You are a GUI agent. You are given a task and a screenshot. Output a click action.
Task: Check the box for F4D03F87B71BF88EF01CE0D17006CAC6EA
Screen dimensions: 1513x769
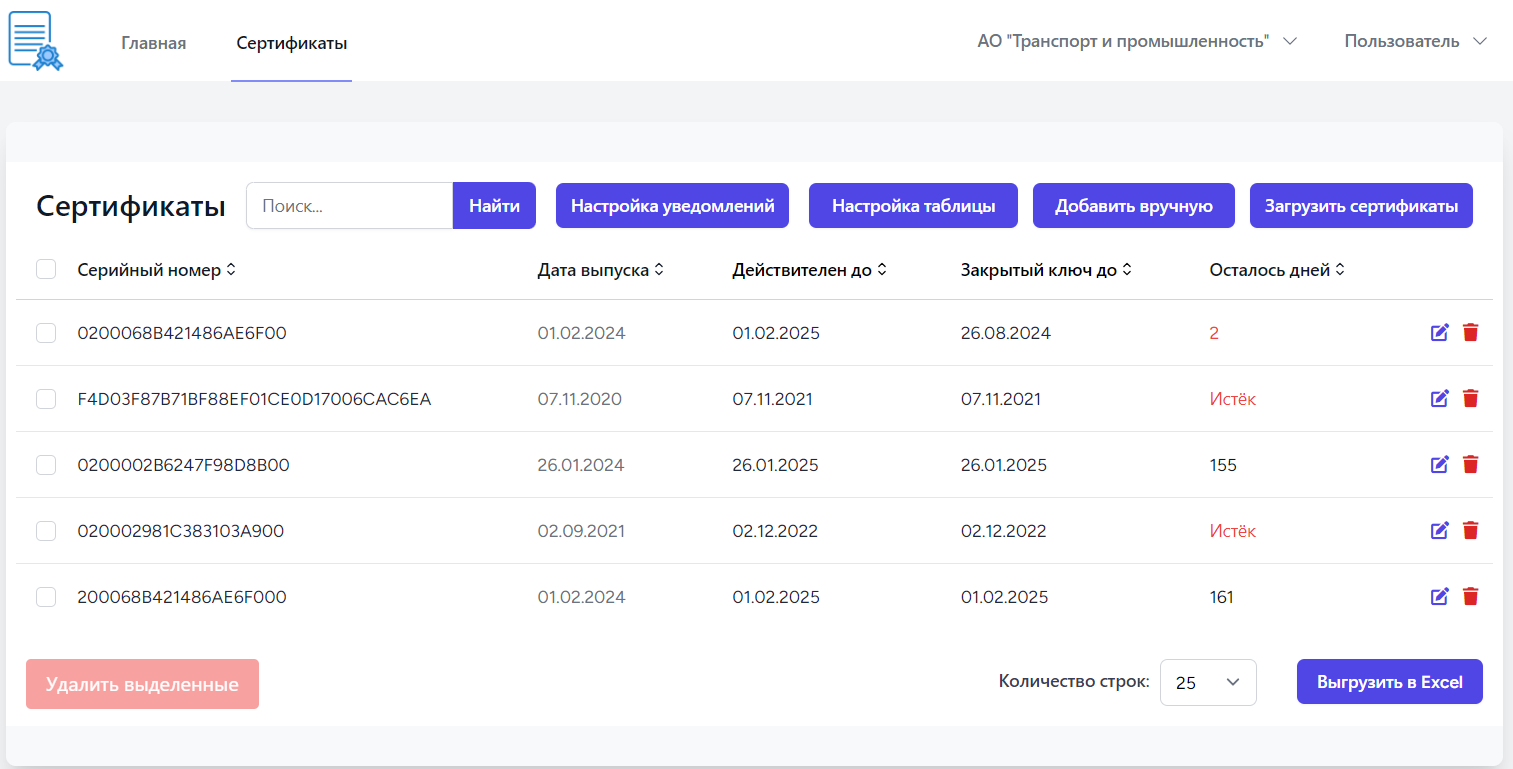(x=46, y=399)
